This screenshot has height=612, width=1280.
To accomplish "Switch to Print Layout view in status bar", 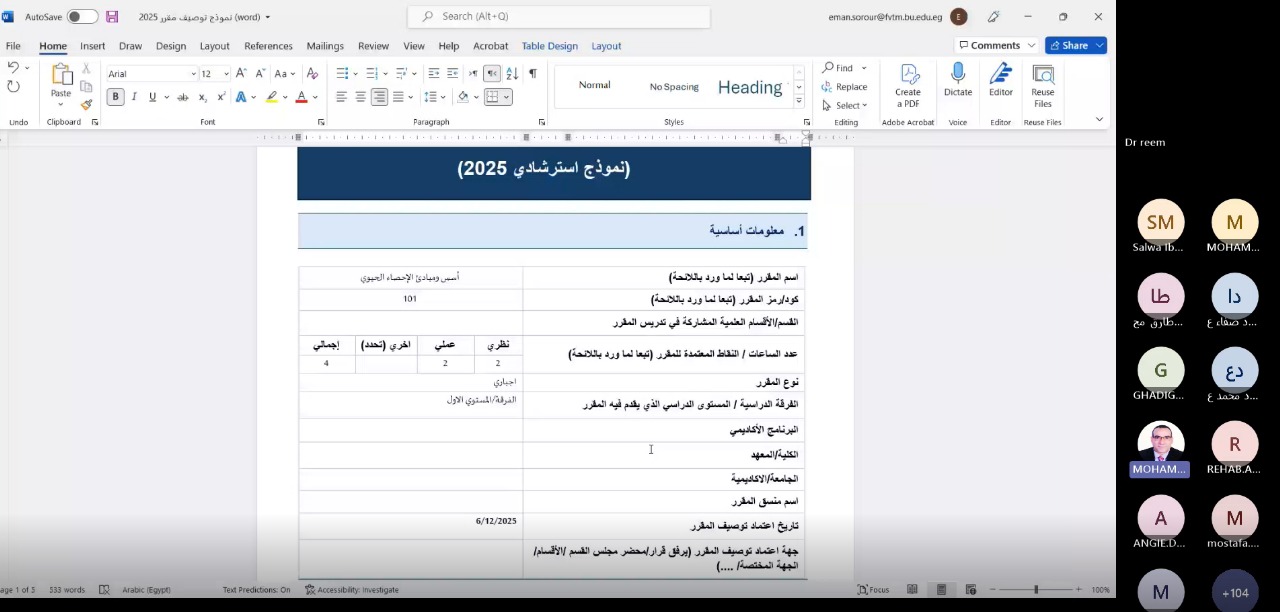I will [x=941, y=590].
